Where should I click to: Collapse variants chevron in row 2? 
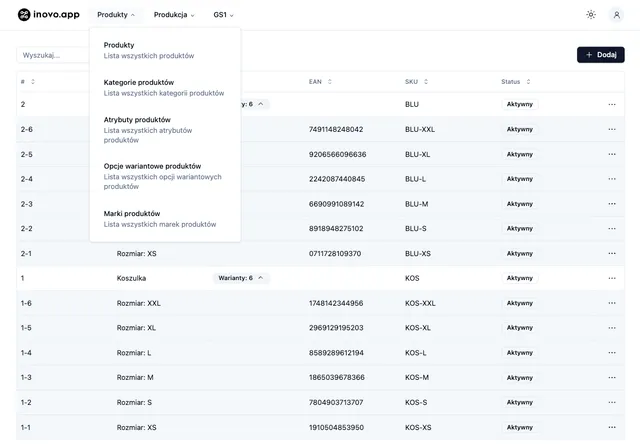(261, 104)
